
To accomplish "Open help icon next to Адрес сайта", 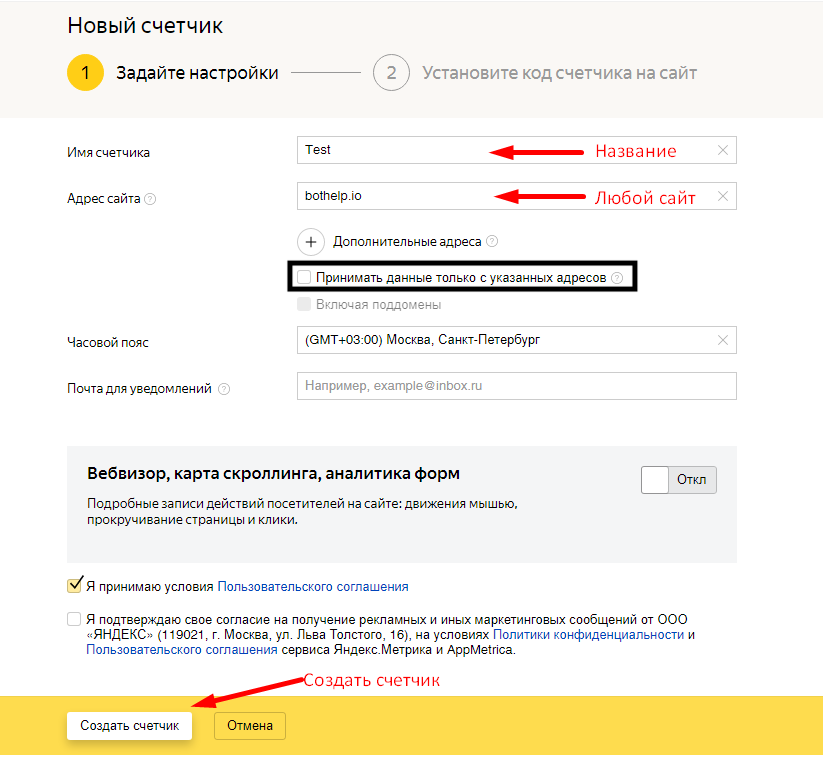I will click(x=150, y=199).
